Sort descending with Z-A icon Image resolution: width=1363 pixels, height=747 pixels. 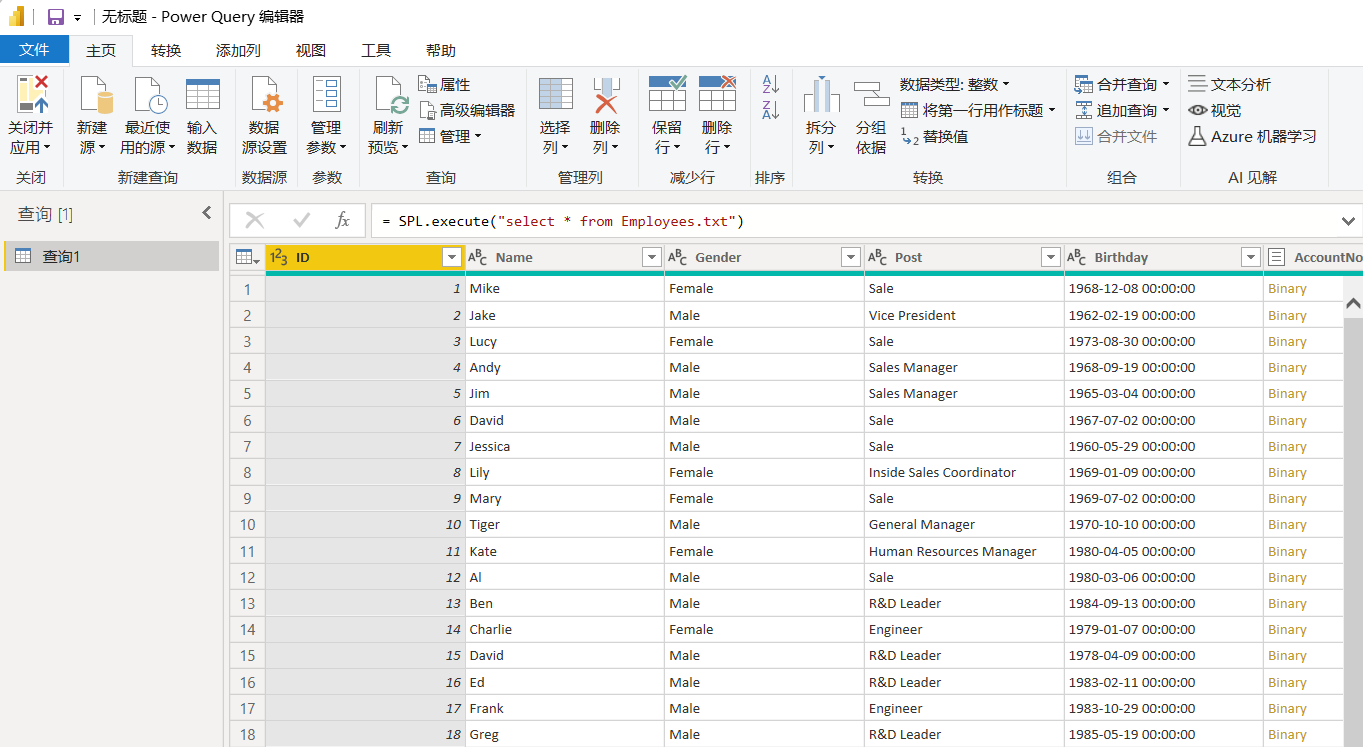[x=770, y=110]
